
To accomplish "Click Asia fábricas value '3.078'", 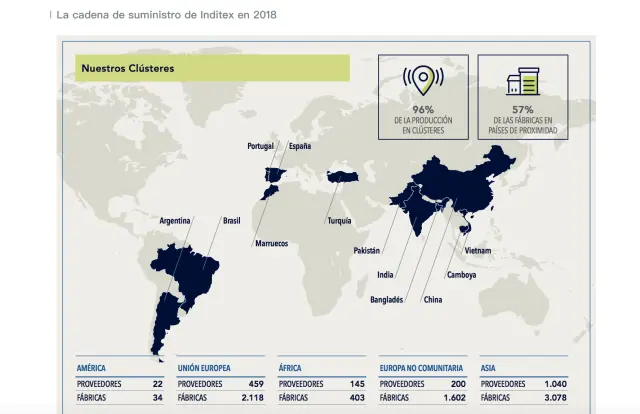I will (556, 398).
